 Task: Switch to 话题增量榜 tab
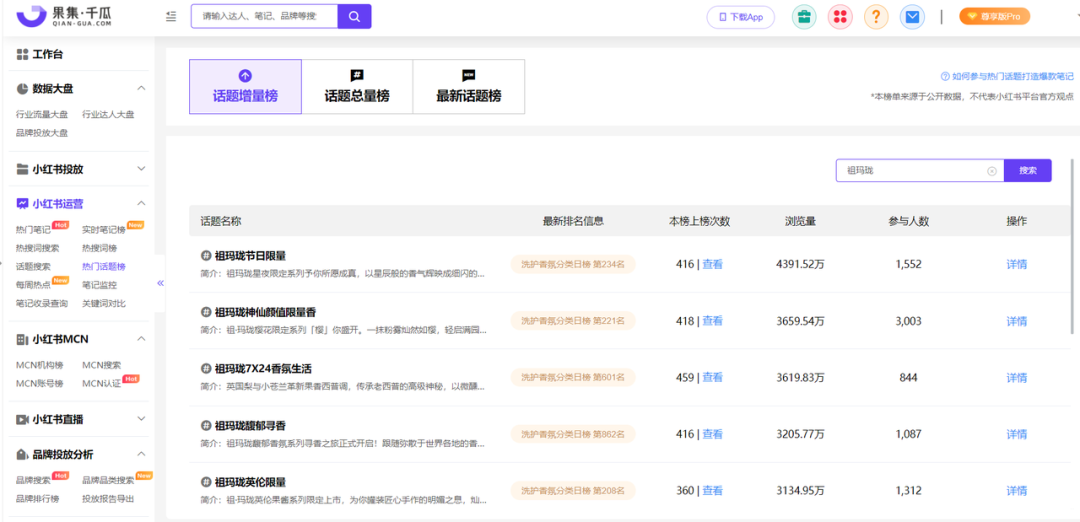pyautogui.click(x=245, y=87)
